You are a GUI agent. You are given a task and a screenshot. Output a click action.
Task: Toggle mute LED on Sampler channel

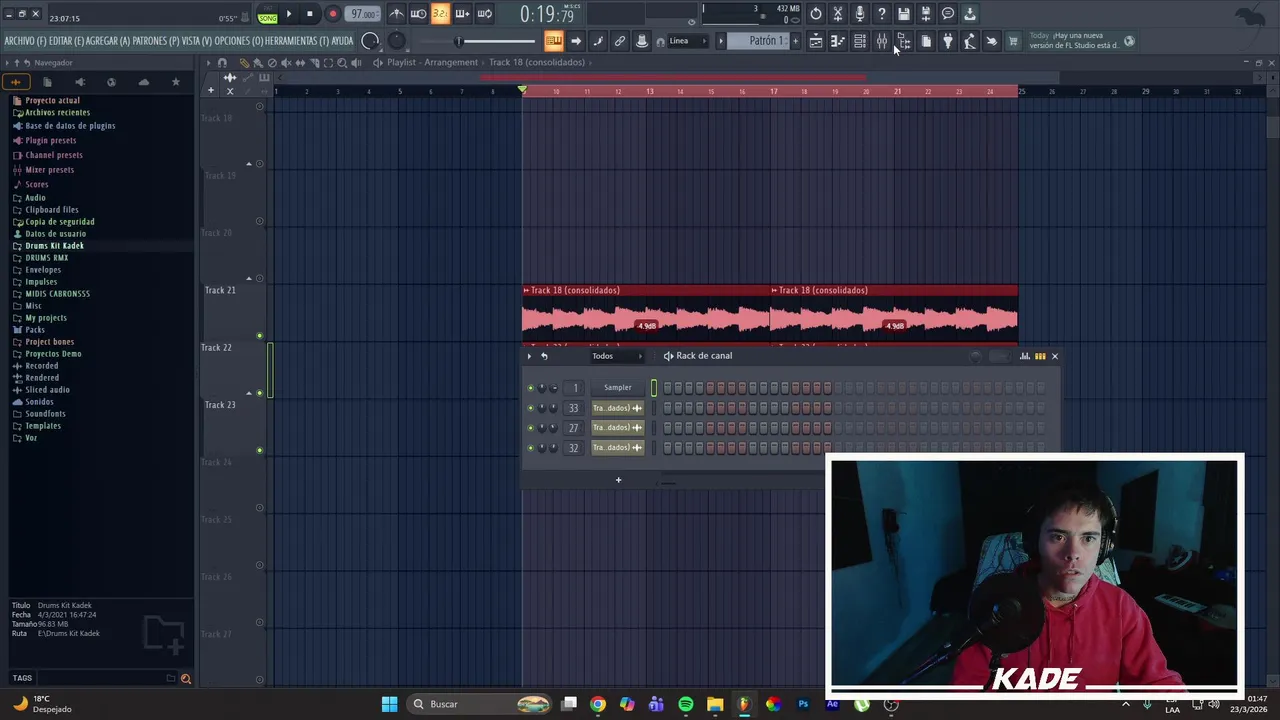(x=530, y=388)
